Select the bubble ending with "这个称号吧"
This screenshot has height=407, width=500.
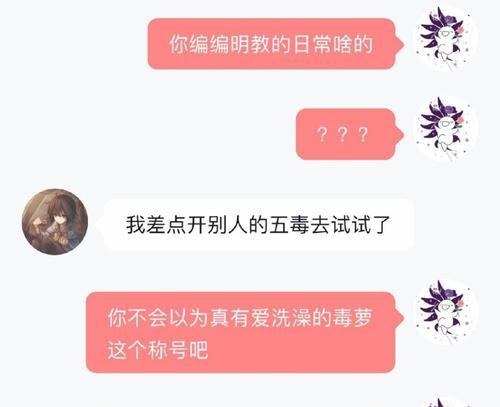pyautogui.click(x=245, y=332)
